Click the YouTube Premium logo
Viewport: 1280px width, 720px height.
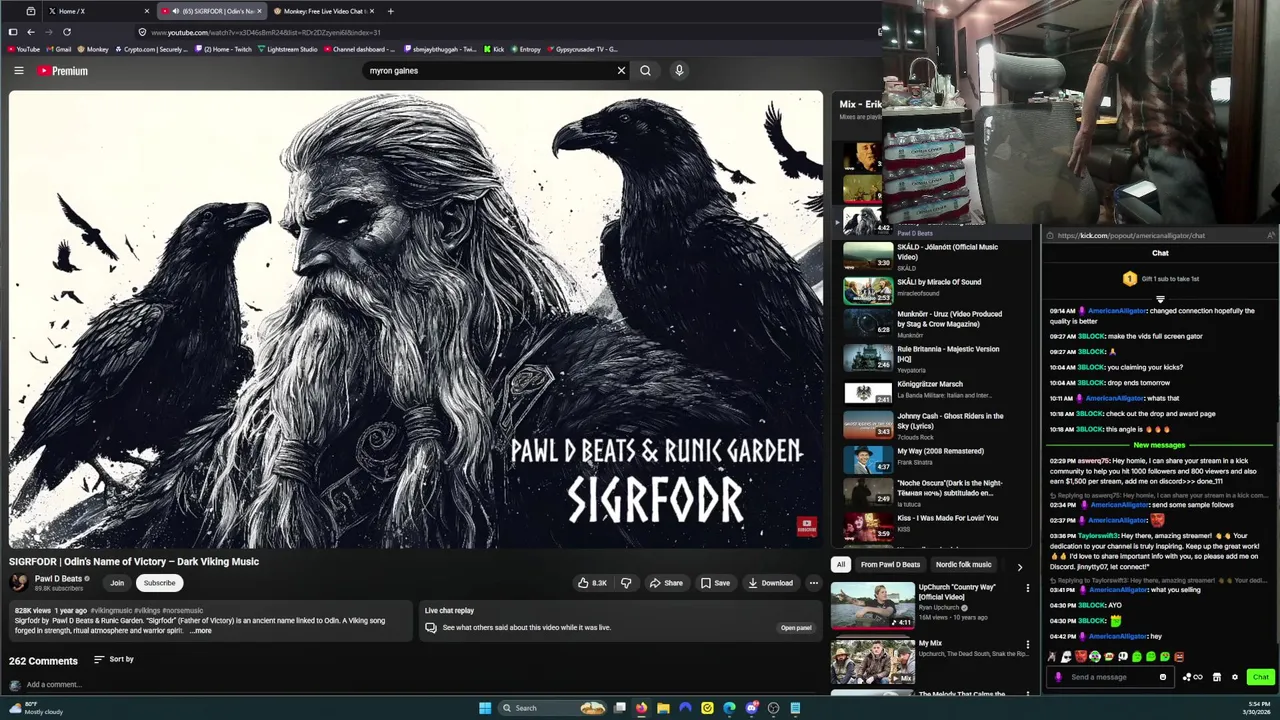point(63,71)
